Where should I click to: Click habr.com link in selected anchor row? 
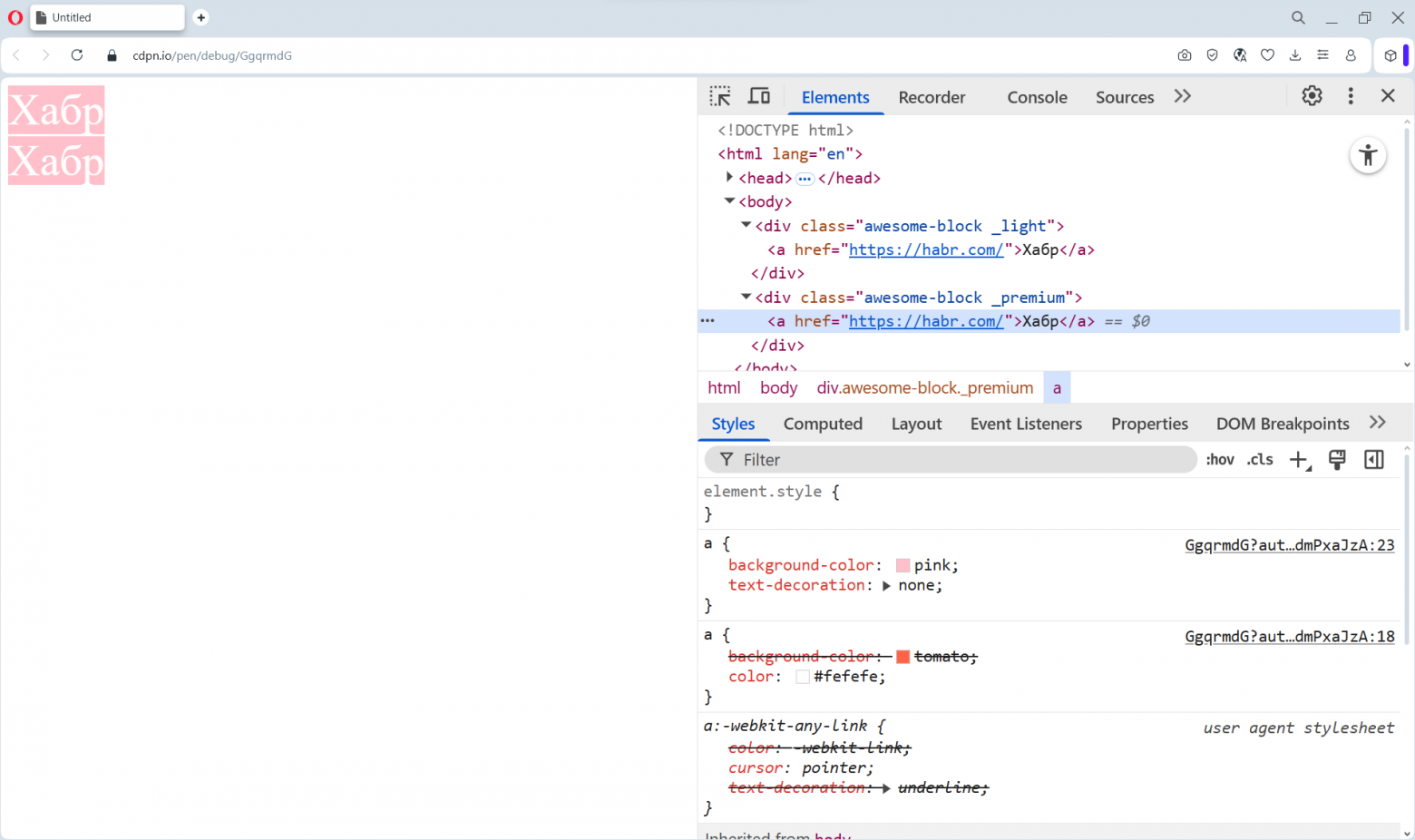(926, 321)
